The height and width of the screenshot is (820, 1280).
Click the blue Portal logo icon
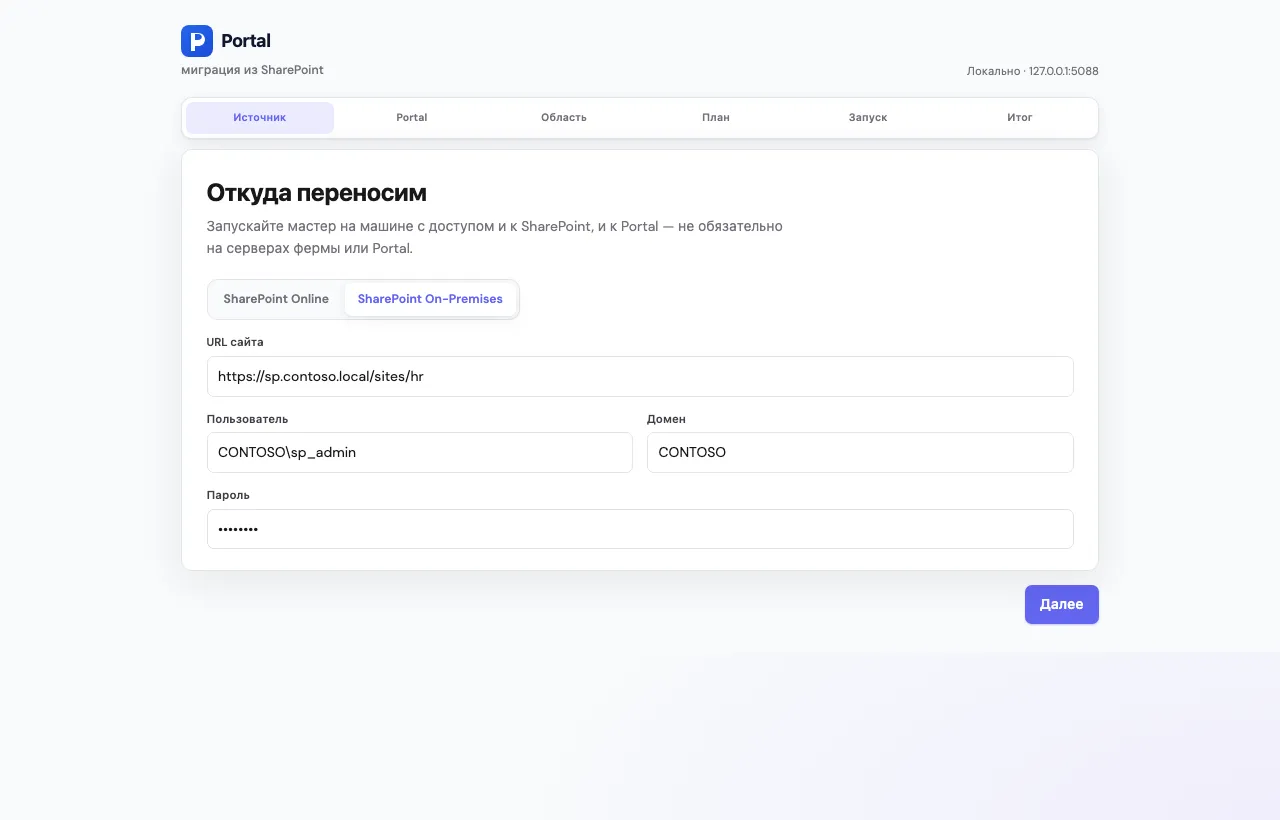click(197, 41)
